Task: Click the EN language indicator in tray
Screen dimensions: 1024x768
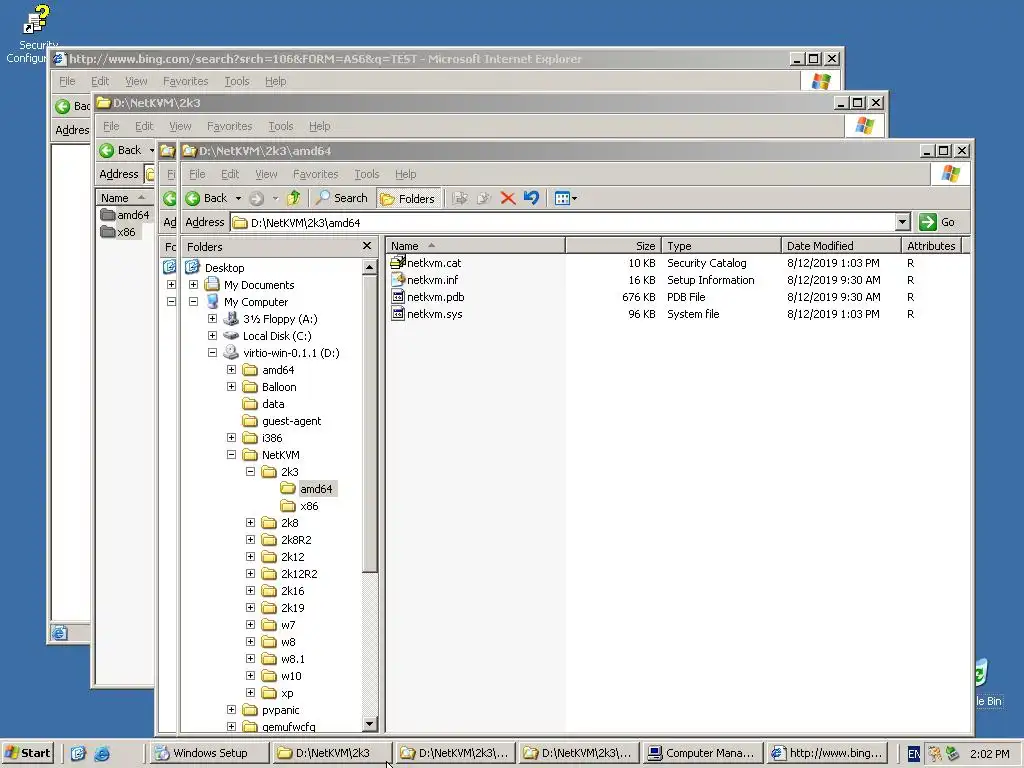Action: click(914, 754)
